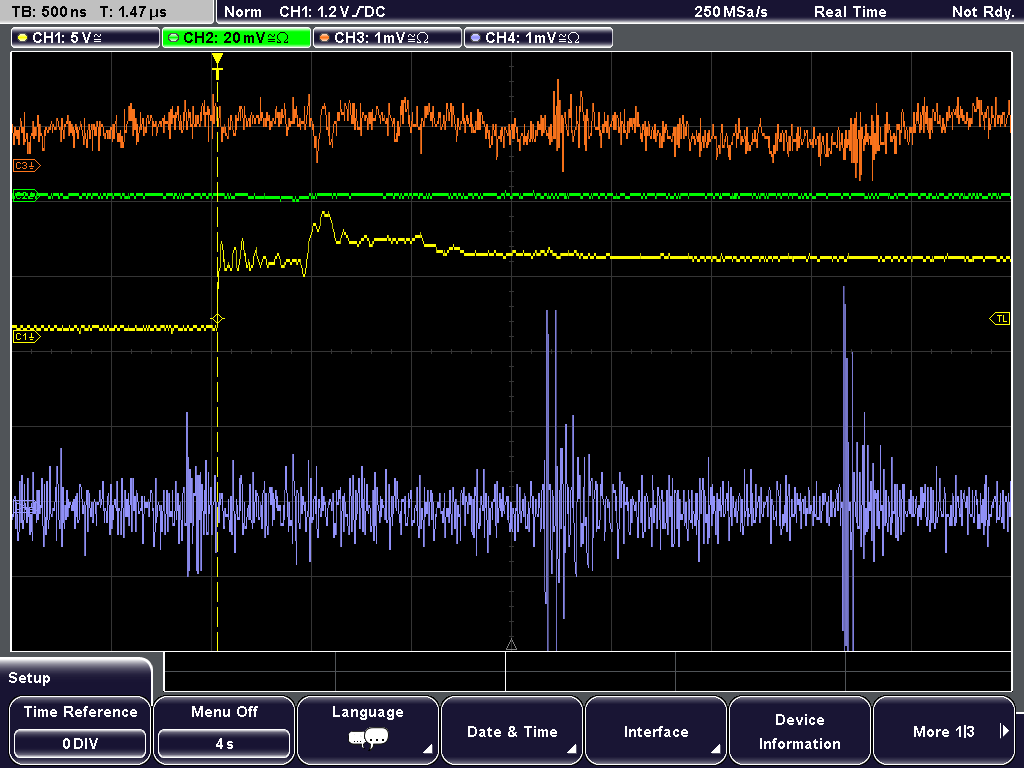This screenshot has height=768, width=1024.
Task: Click the Not Rdy. status label
Action: [x=983, y=12]
